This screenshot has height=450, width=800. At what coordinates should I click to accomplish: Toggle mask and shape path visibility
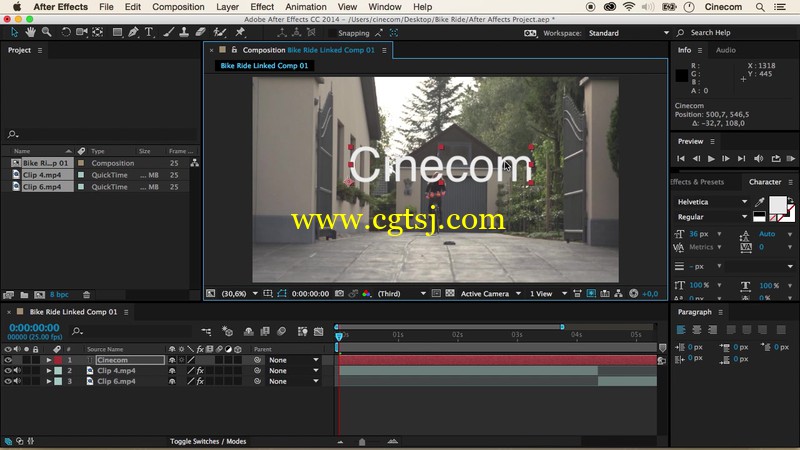(x=282, y=294)
